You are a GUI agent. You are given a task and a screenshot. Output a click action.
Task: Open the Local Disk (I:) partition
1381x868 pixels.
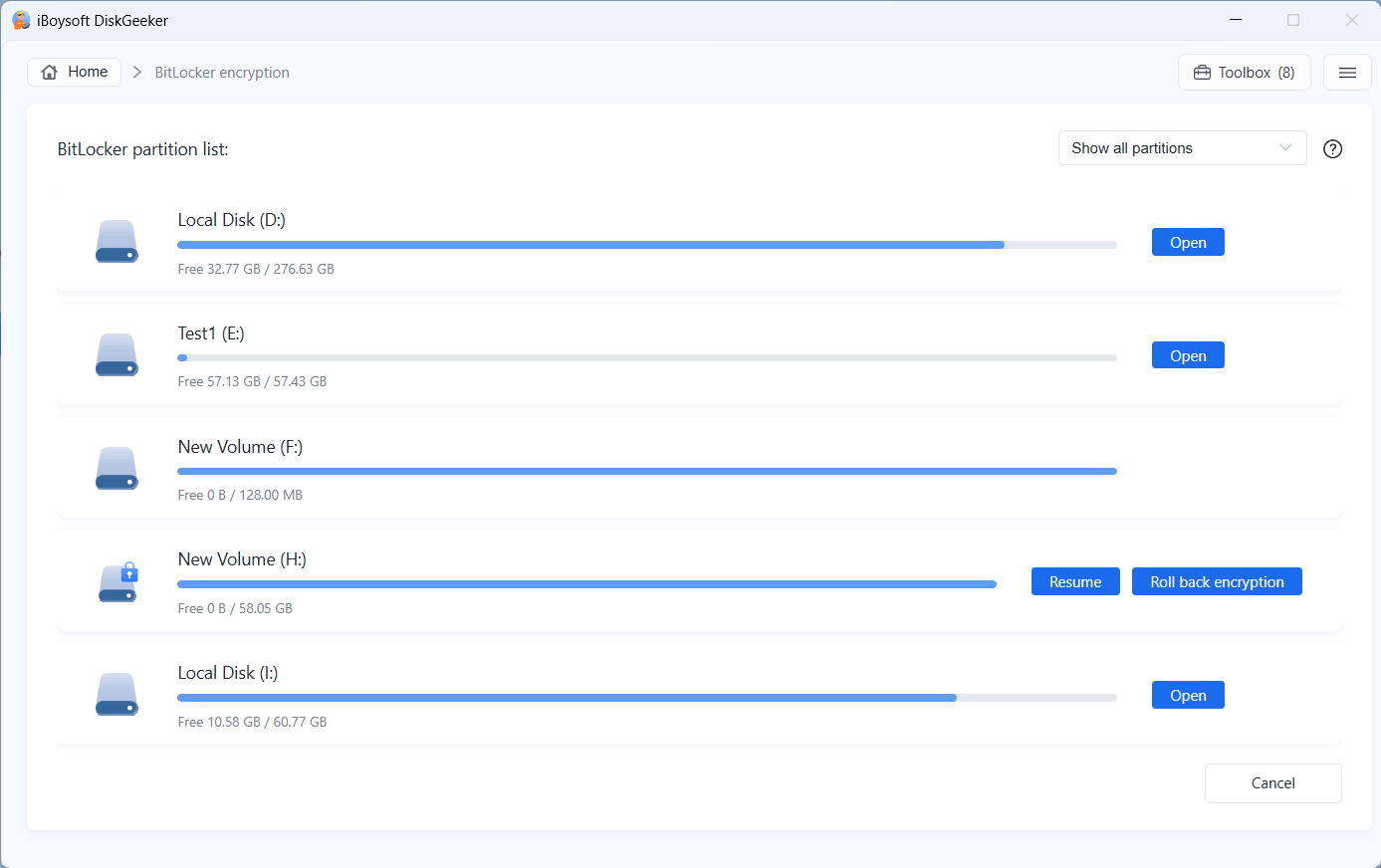pyautogui.click(x=1188, y=695)
